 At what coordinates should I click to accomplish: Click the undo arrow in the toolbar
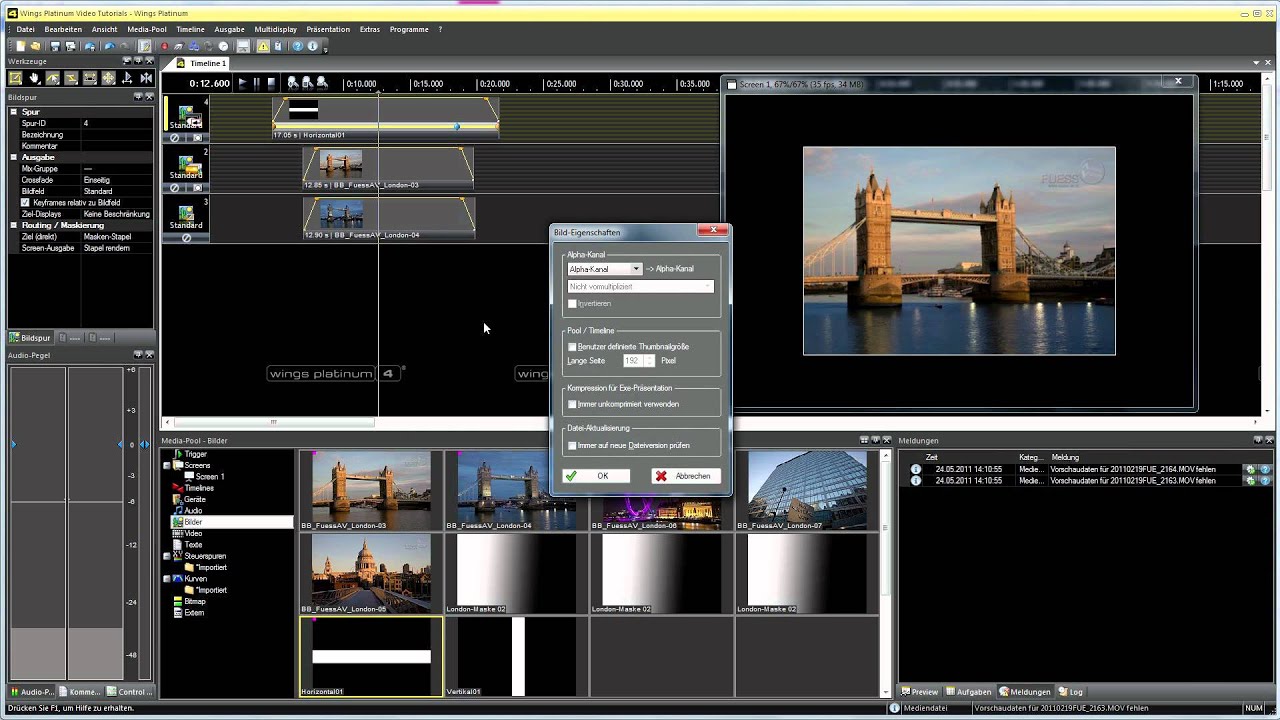(x=109, y=46)
